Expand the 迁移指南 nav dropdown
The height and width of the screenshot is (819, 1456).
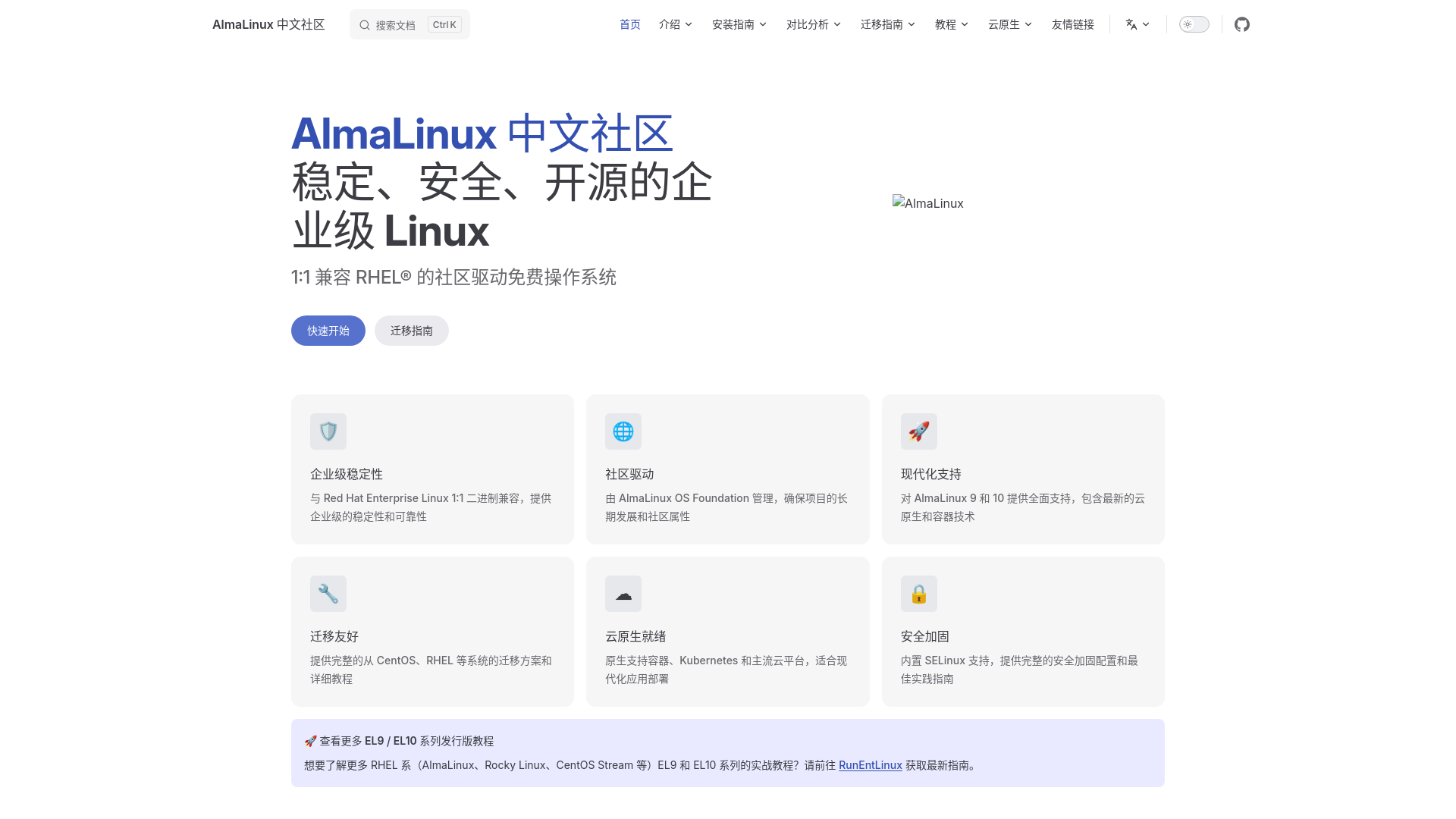pyautogui.click(x=888, y=24)
